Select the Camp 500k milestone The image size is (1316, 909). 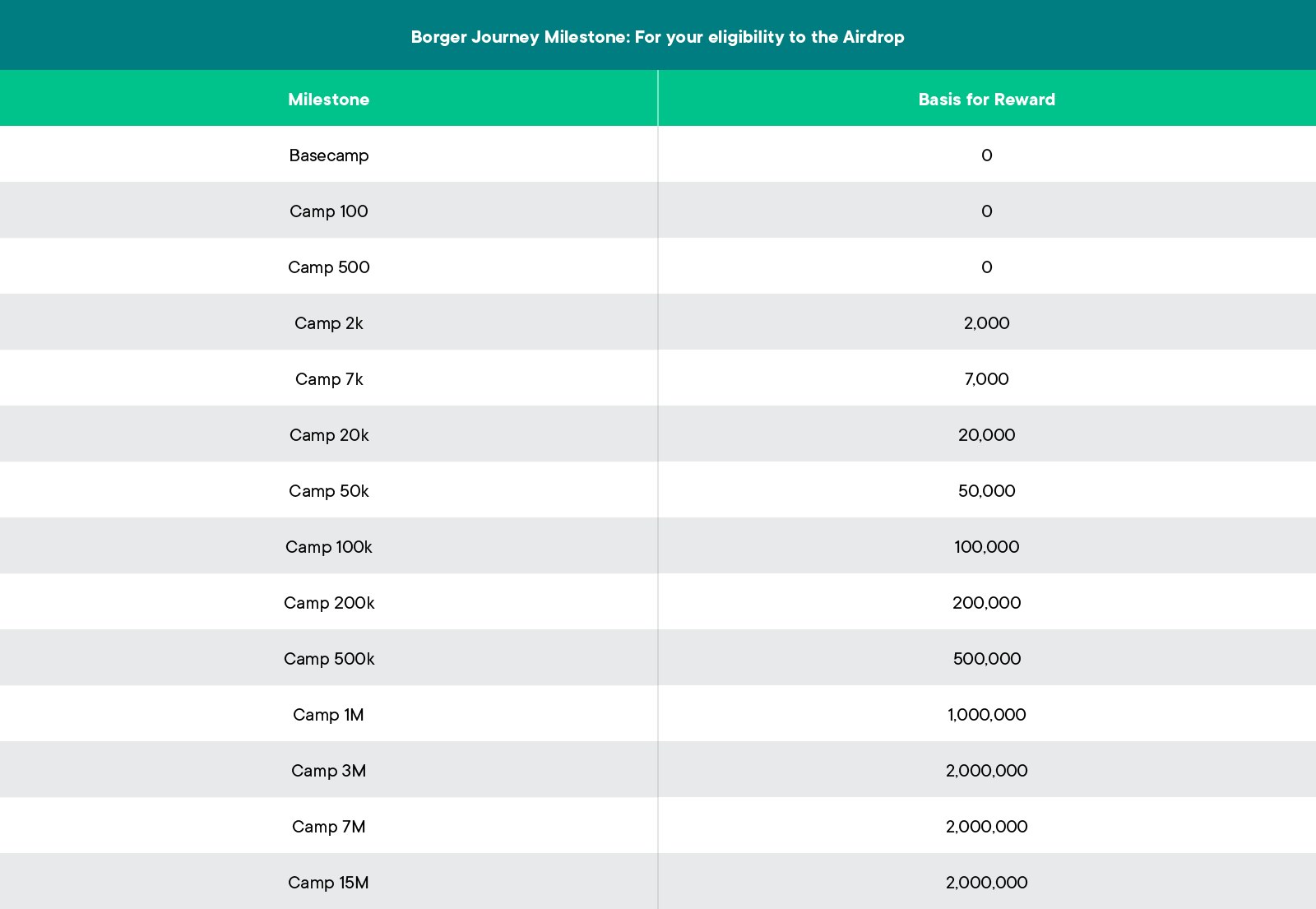pyautogui.click(x=328, y=659)
